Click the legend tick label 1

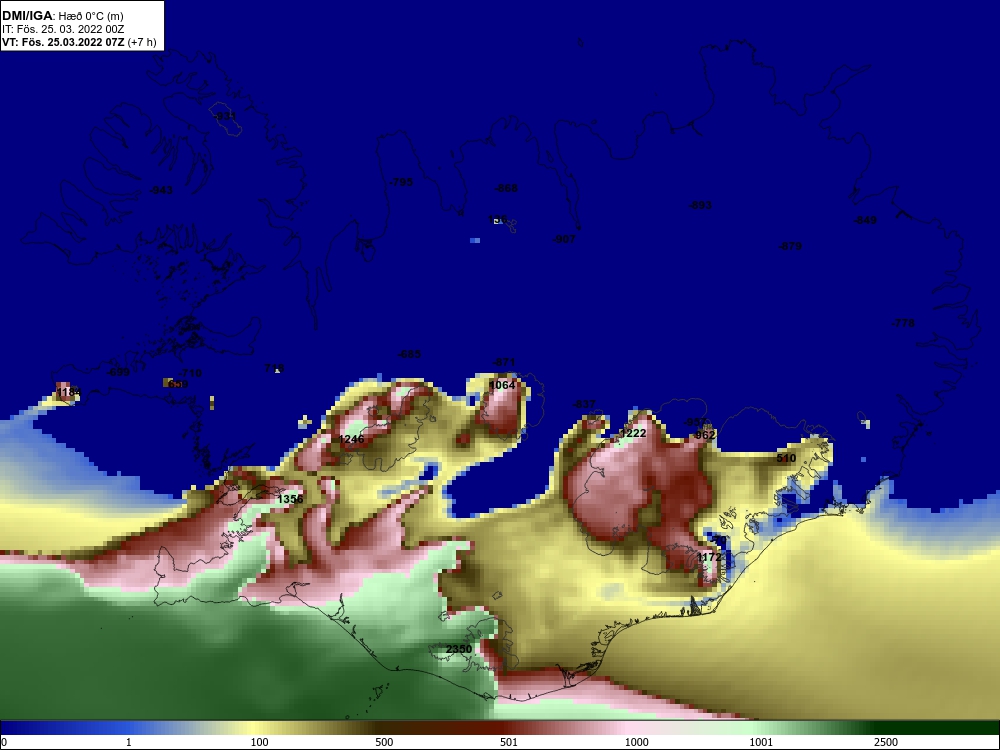(x=129, y=742)
